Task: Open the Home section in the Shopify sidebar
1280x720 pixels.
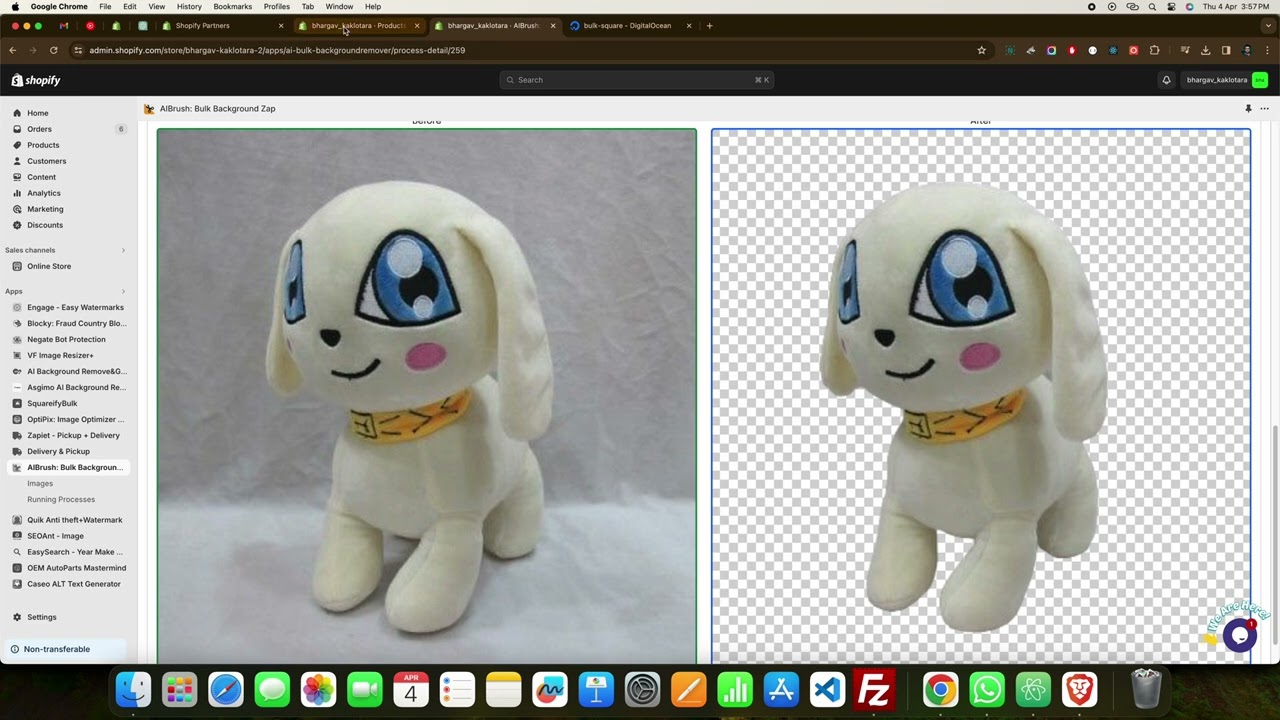Action: [x=38, y=113]
